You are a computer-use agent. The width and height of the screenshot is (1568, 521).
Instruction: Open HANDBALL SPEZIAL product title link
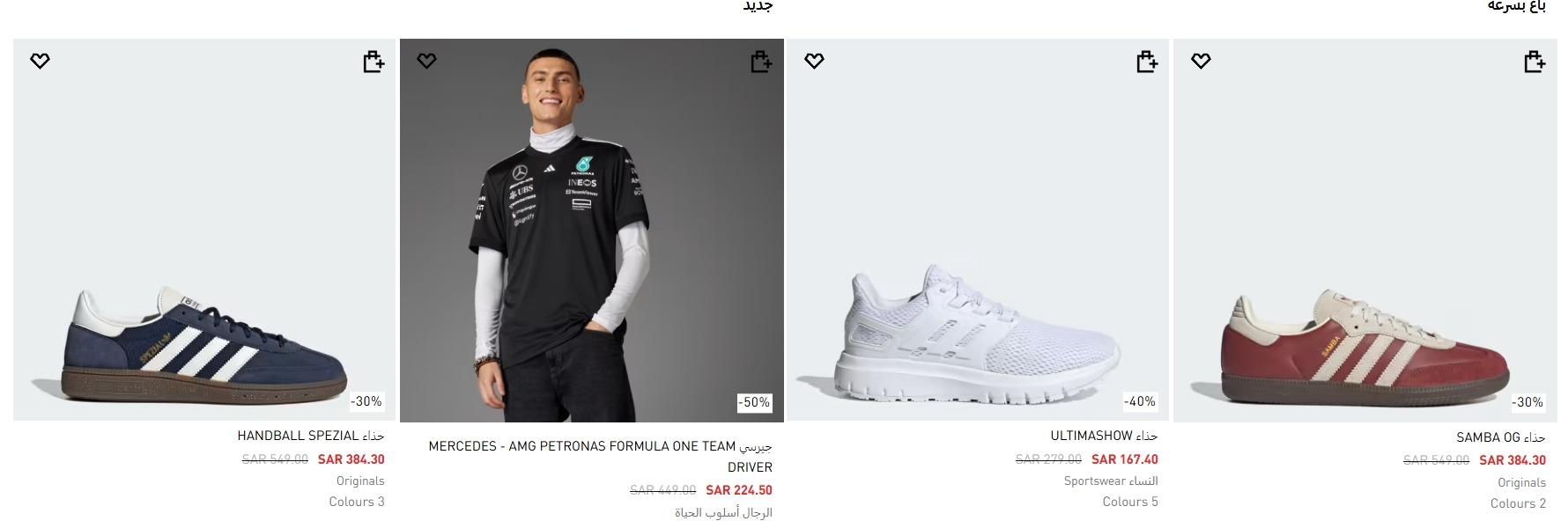point(310,436)
